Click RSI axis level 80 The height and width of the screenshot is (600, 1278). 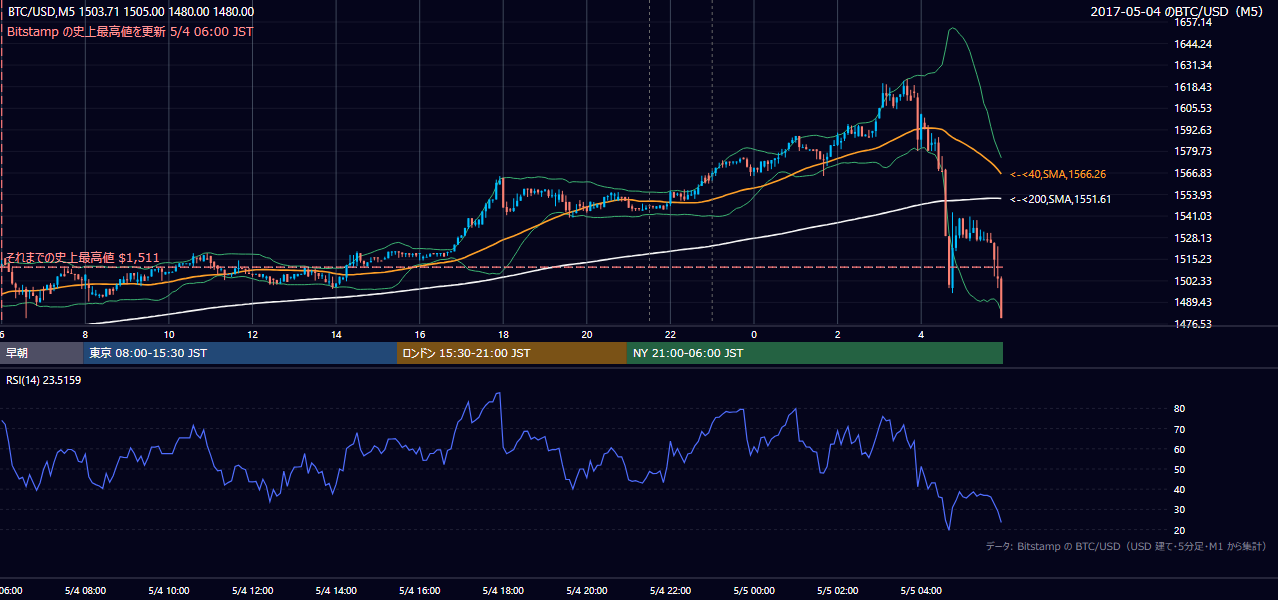point(1179,409)
